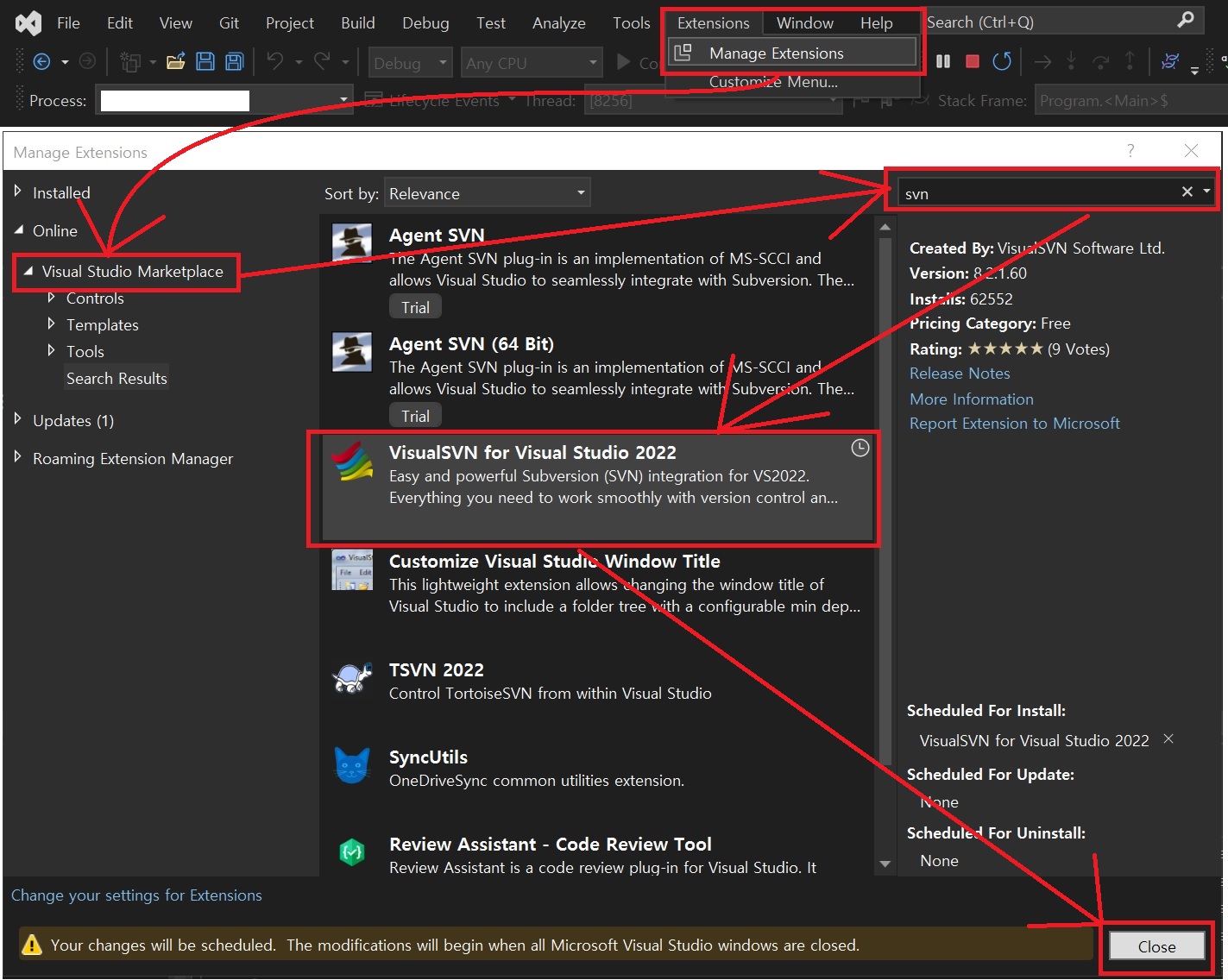Click the Show Next Statement arrow icon
The height and width of the screenshot is (980, 1228).
point(1042,62)
